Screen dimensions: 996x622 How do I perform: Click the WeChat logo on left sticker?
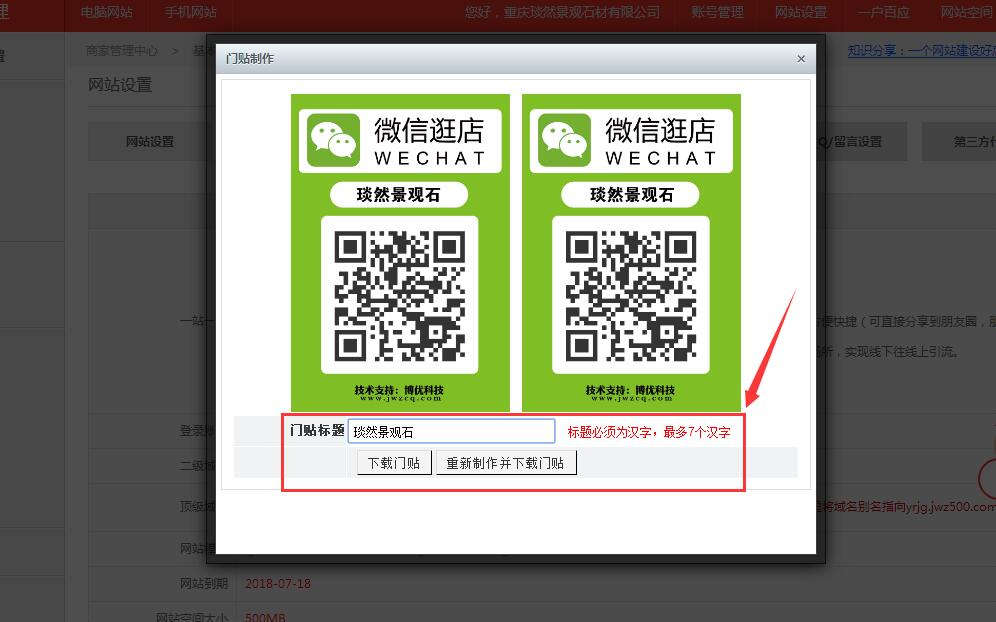(333, 140)
